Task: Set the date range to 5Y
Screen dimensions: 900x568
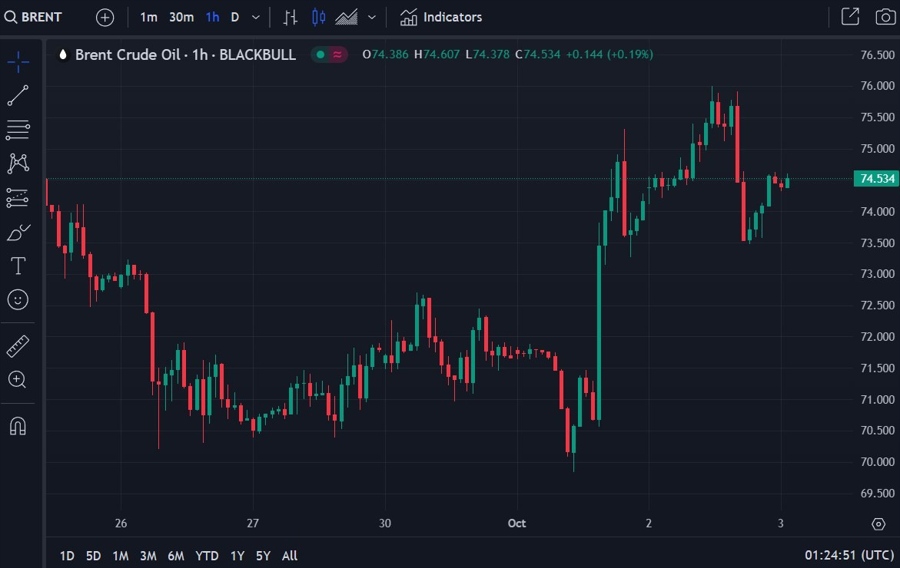Action: click(x=263, y=555)
